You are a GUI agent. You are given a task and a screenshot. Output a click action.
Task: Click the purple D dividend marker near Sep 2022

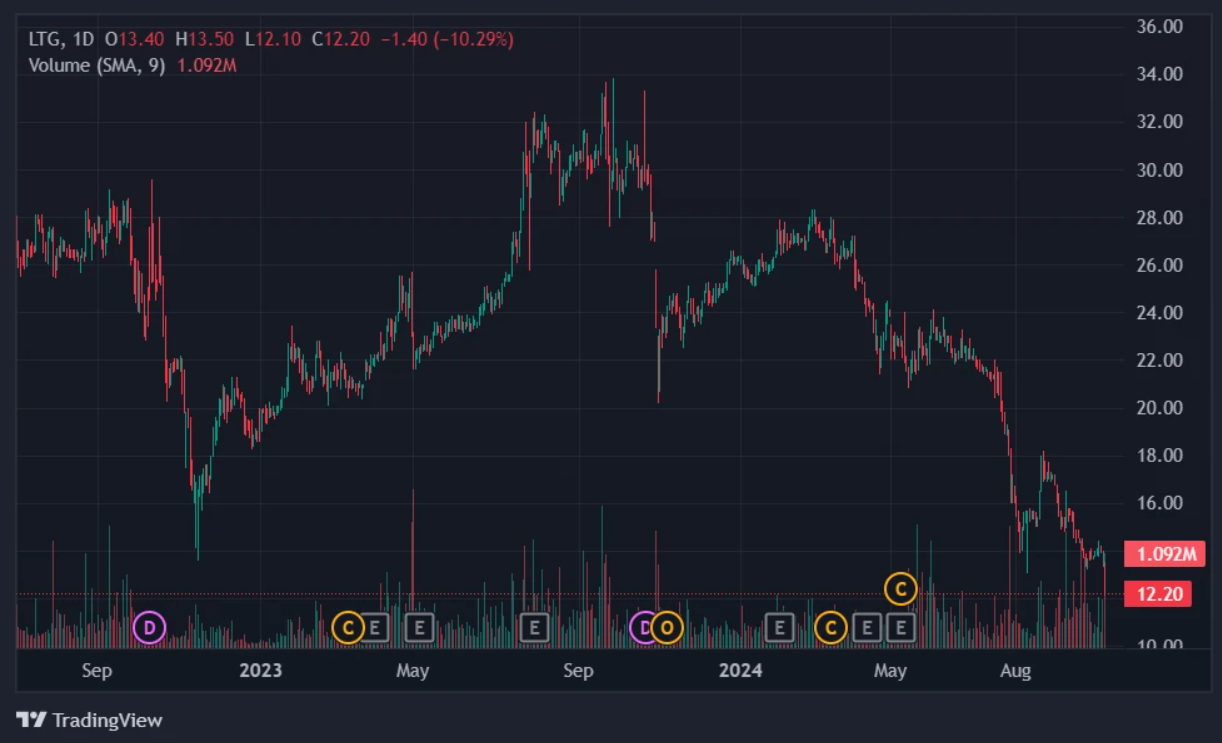(149, 628)
